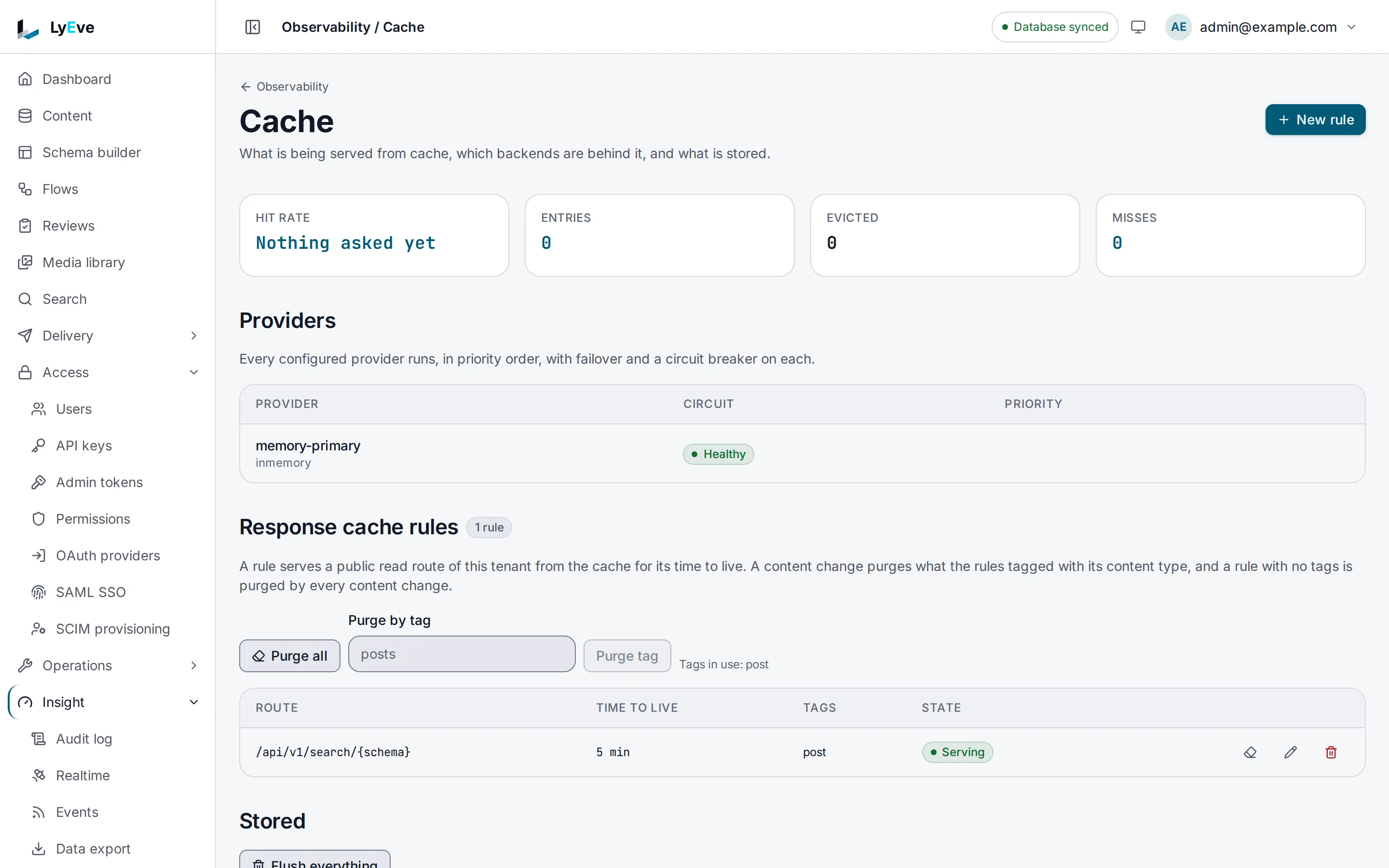Image resolution: width=1389 pixels, height=868 pixels.
Task: Open SCIM provisioning page
Action: (114, 629)
